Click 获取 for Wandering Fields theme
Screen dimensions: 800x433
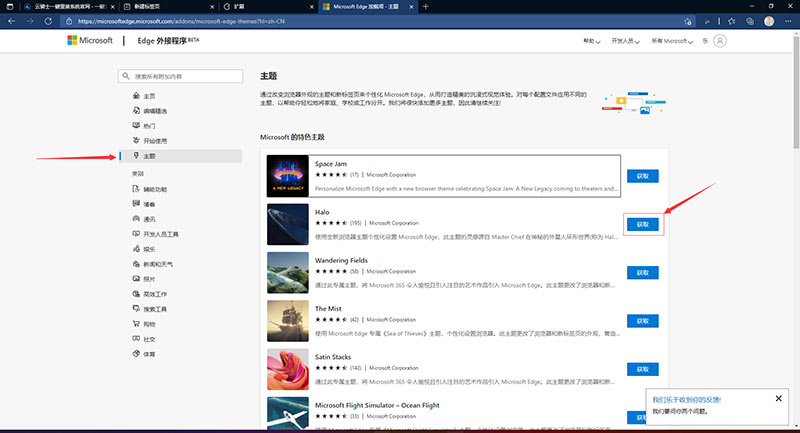click(642, 273)
